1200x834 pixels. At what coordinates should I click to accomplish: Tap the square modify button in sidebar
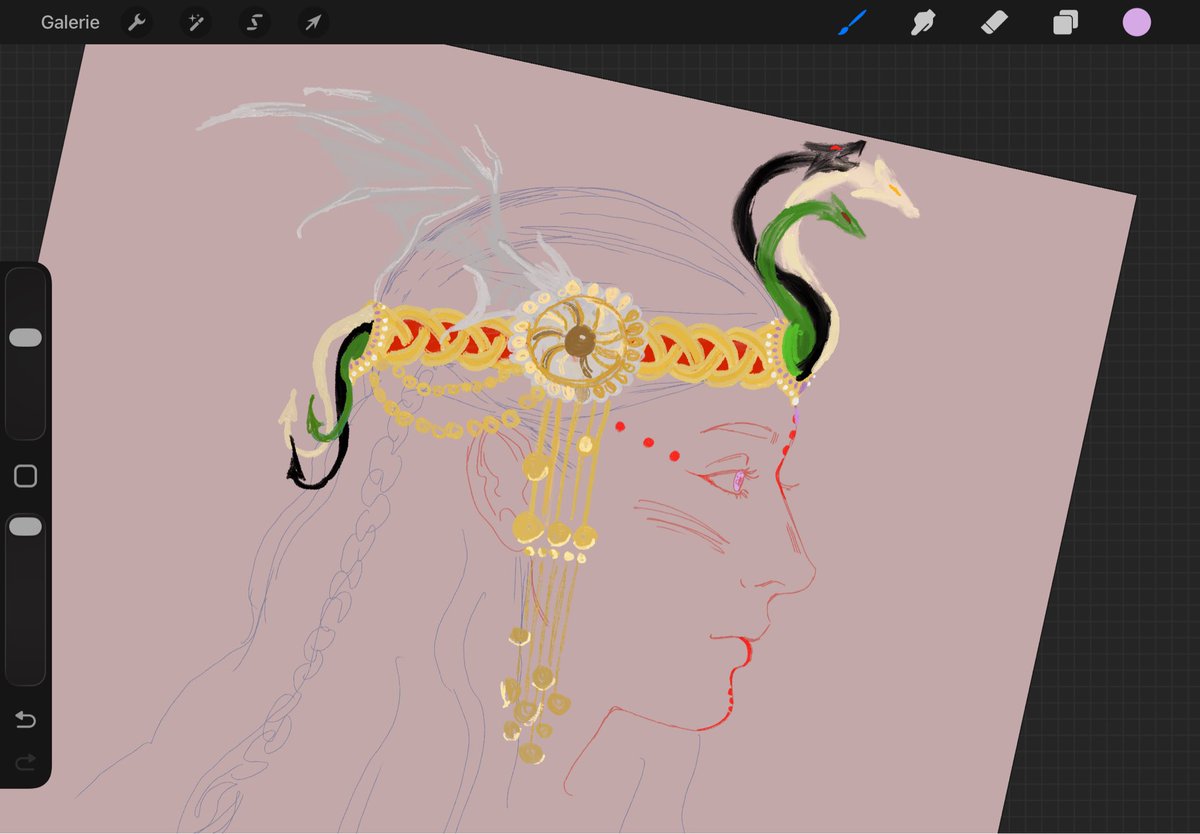[x=25, y=476]
